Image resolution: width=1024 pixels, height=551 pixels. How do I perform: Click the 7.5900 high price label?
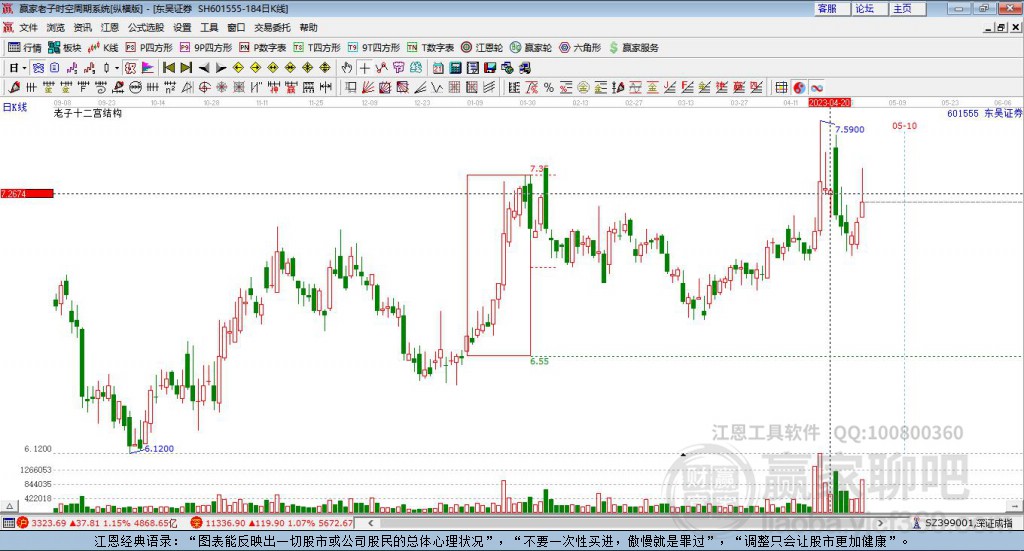(850, 130)
